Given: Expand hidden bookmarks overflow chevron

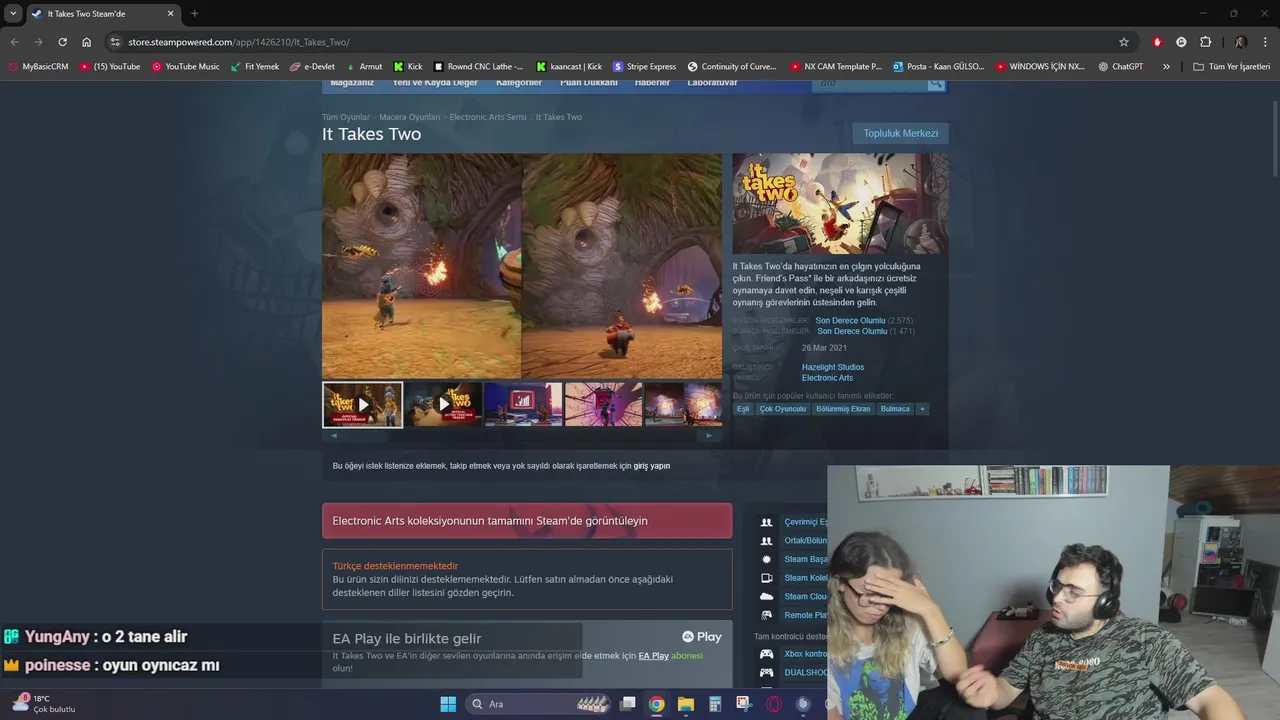Looking at the screenshot, I should point(1166,67).
